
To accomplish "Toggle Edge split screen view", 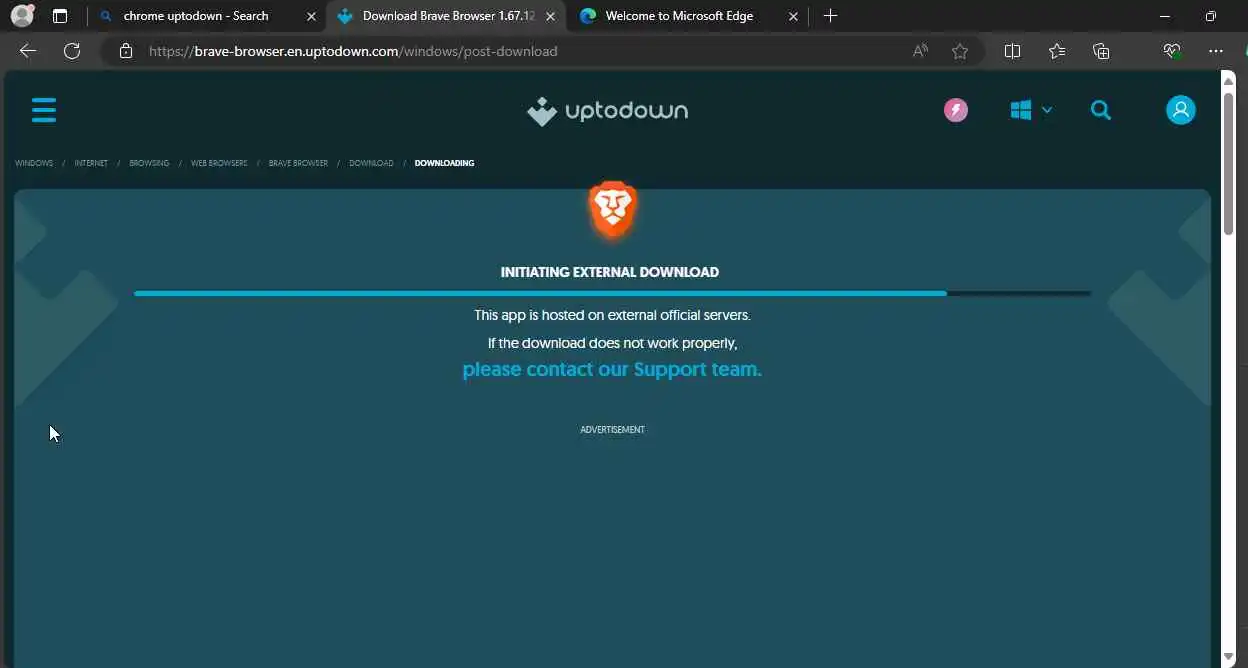I will click(x=1012, y=51).
